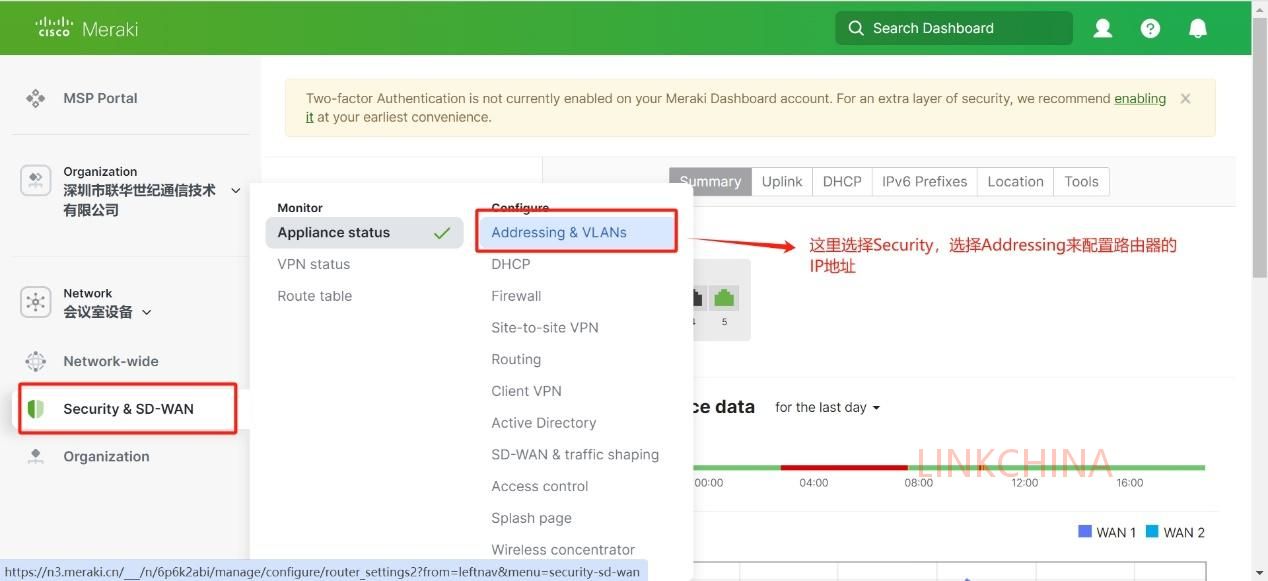Open DHCP in the Configure menu
This screenshot has width=1268, height=581.
click(511, 264)
